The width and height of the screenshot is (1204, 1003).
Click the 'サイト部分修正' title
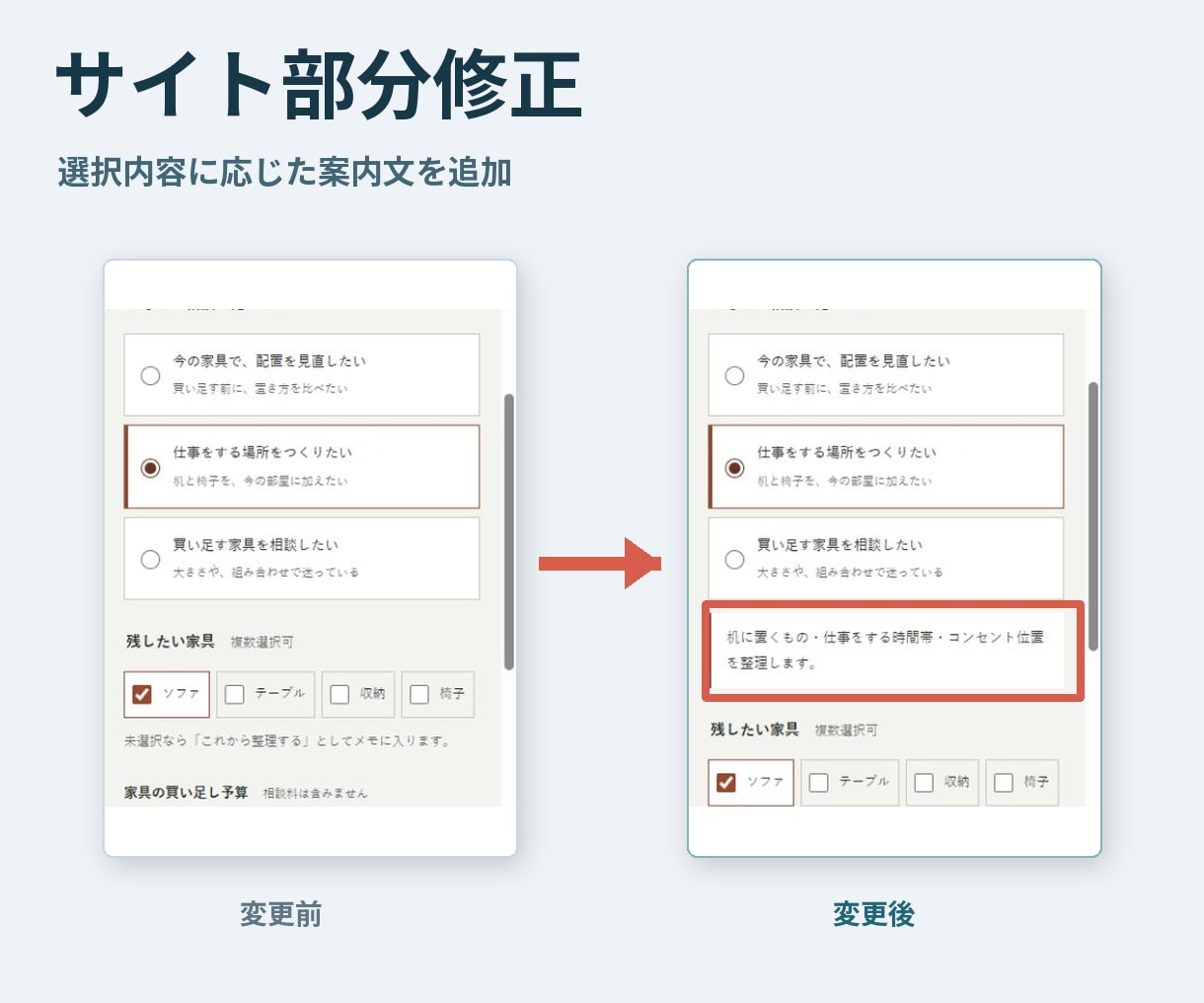tap(319, 85)
